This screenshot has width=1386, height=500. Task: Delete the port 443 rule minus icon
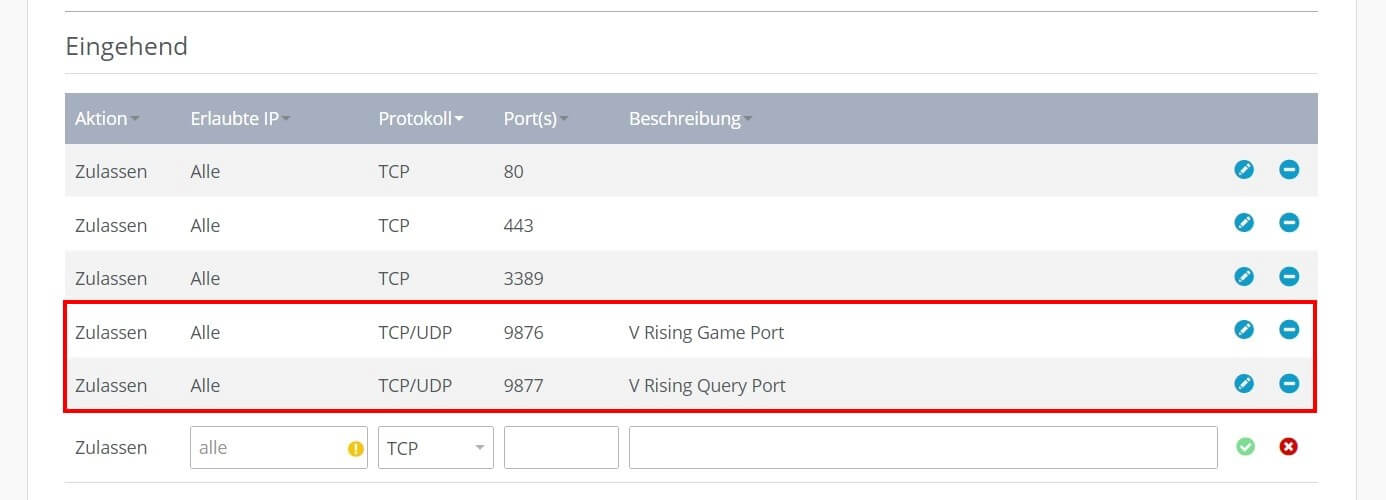[1289, 223]
